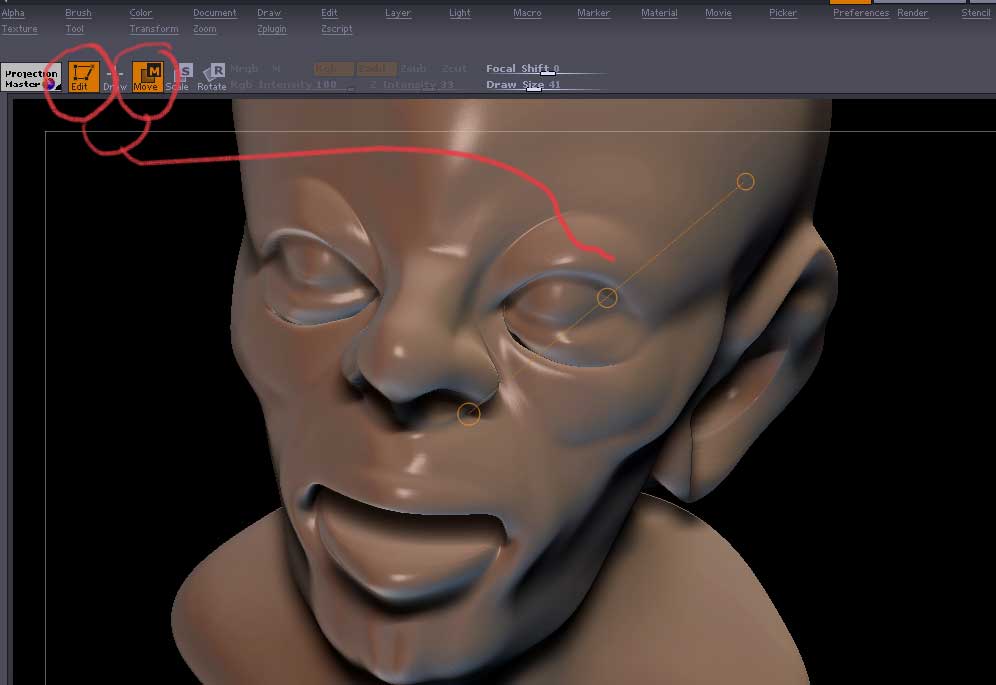996x685 pixels.
Task: Open the Alpha menu
Action: 13,13
